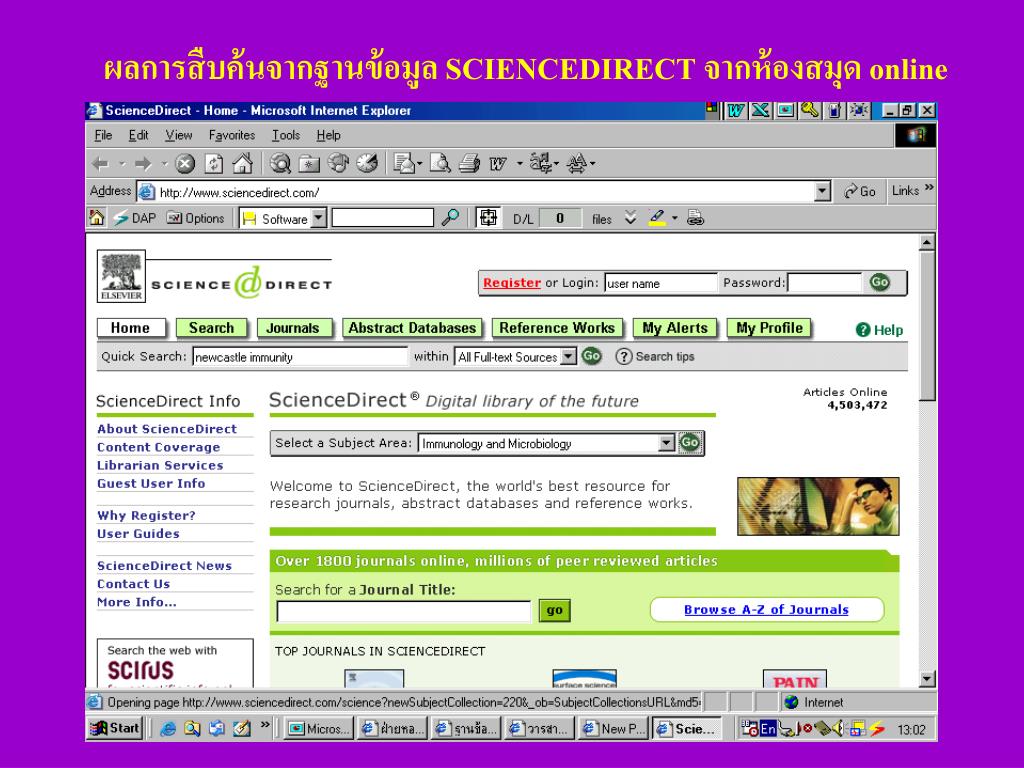This screenshot has width=1024, height=768.
Task: Click the Word icon in Office shortcut bar
Action: 736,110
